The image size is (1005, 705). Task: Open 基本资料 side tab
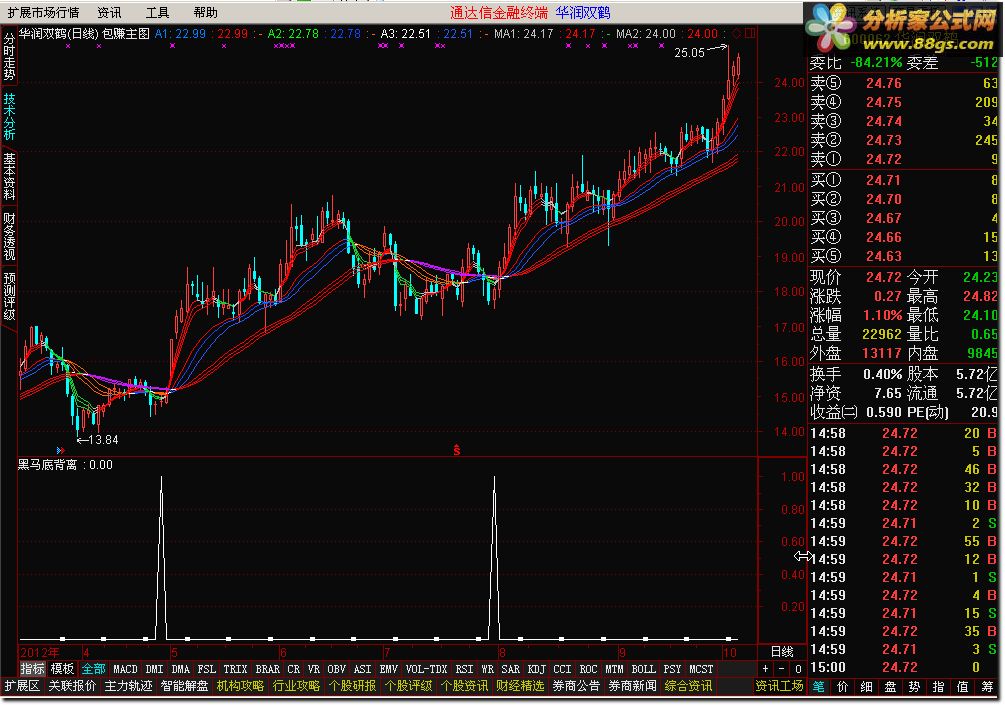coord(9,176)
